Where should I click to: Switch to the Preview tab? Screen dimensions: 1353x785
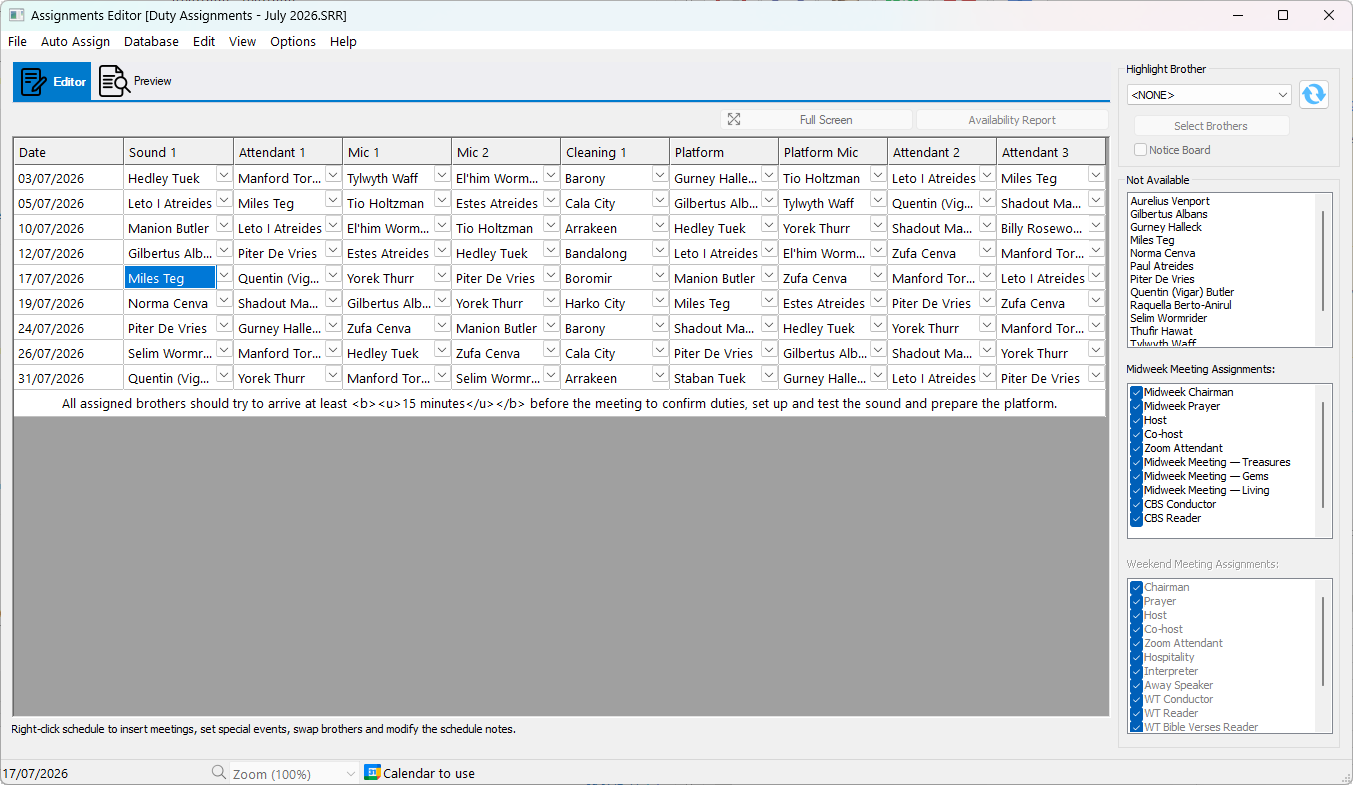point(135,81)
